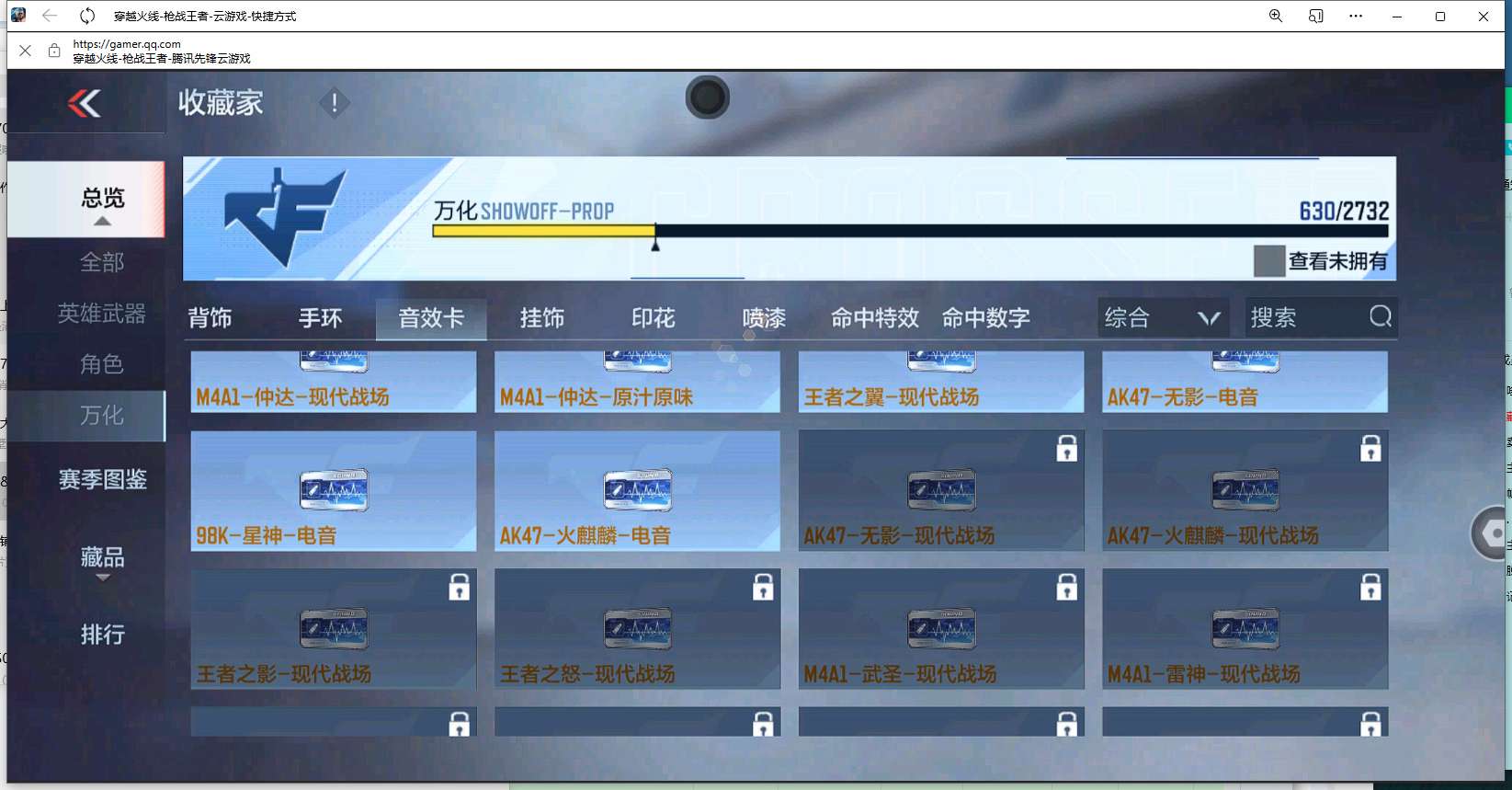Click the round floating button at top center
1512x790 pixels.
(x=707, y=97)
